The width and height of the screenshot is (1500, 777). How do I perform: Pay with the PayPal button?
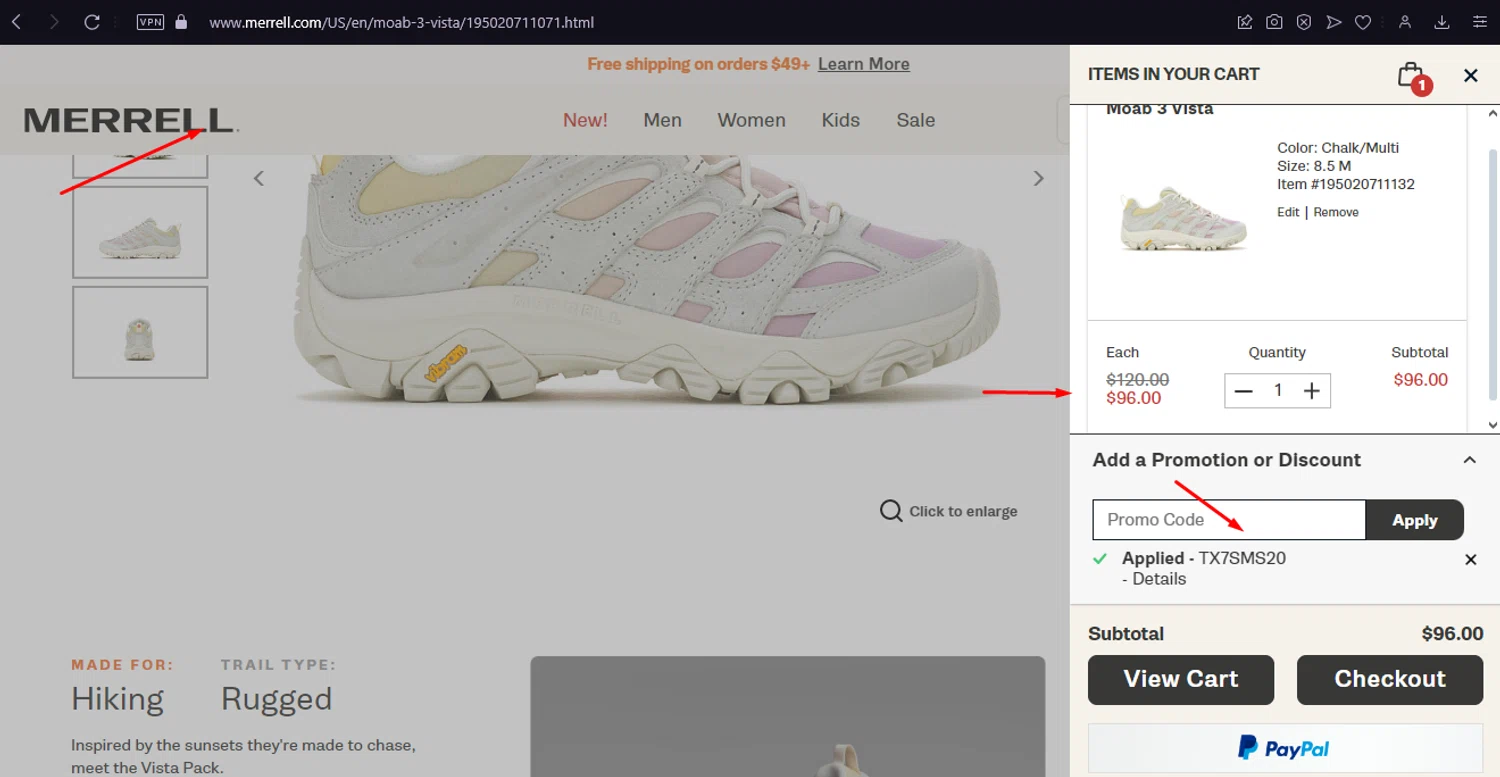(x=1285, y=748)
